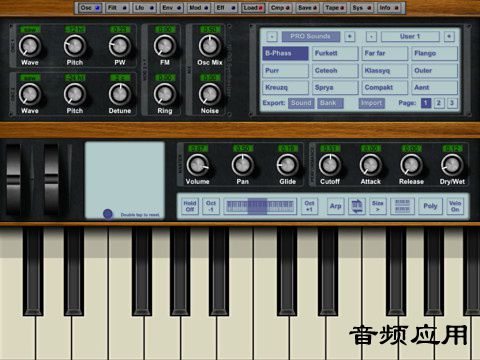This screenshot has width=480, height=360.
Task: Click the keyboard swap arrows icon
Action: pos(357,206)
